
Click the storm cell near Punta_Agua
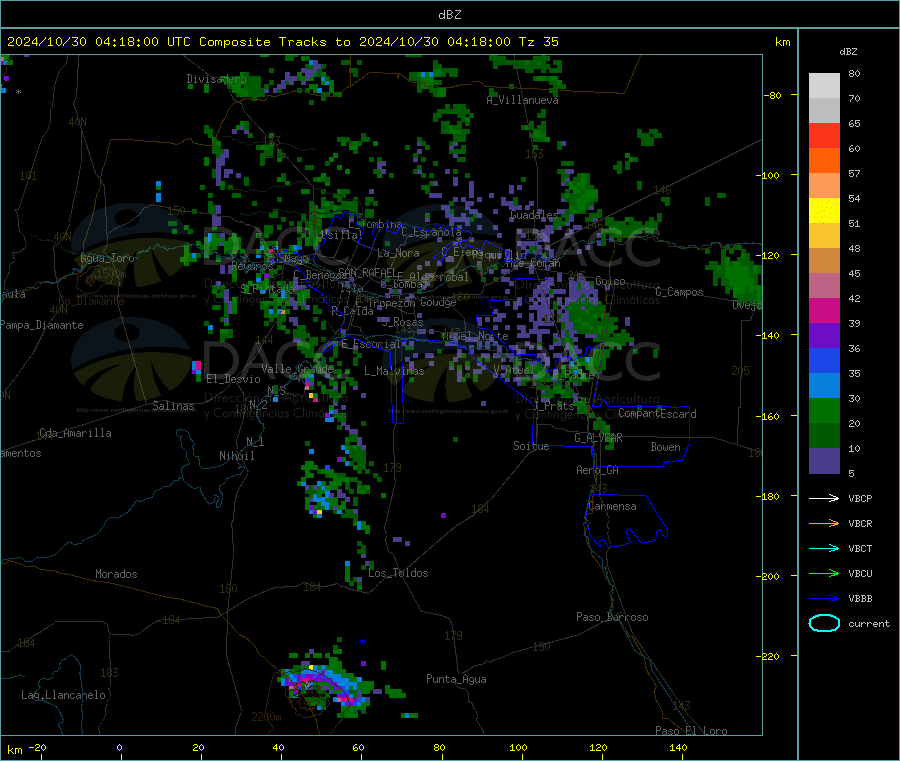point(327,686)
